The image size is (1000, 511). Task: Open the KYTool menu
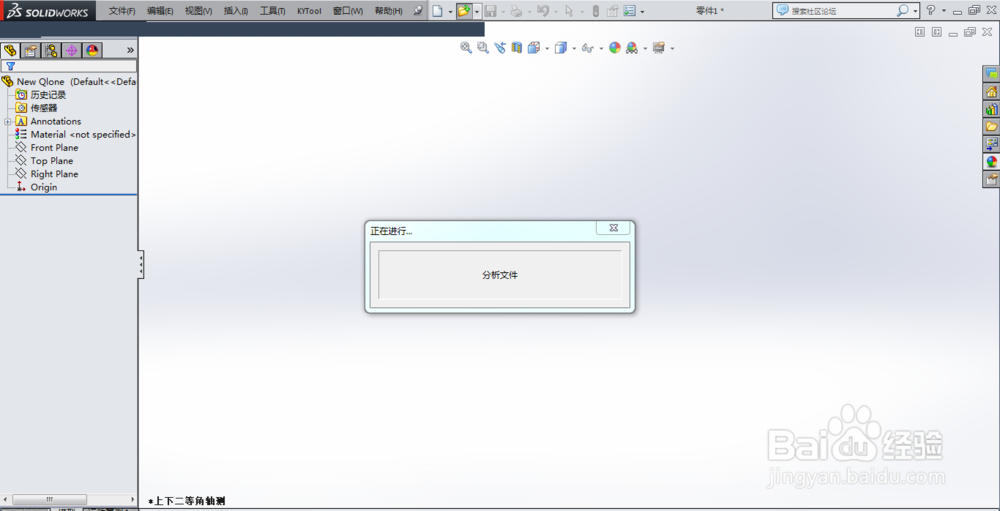click(x=309, y=11)
